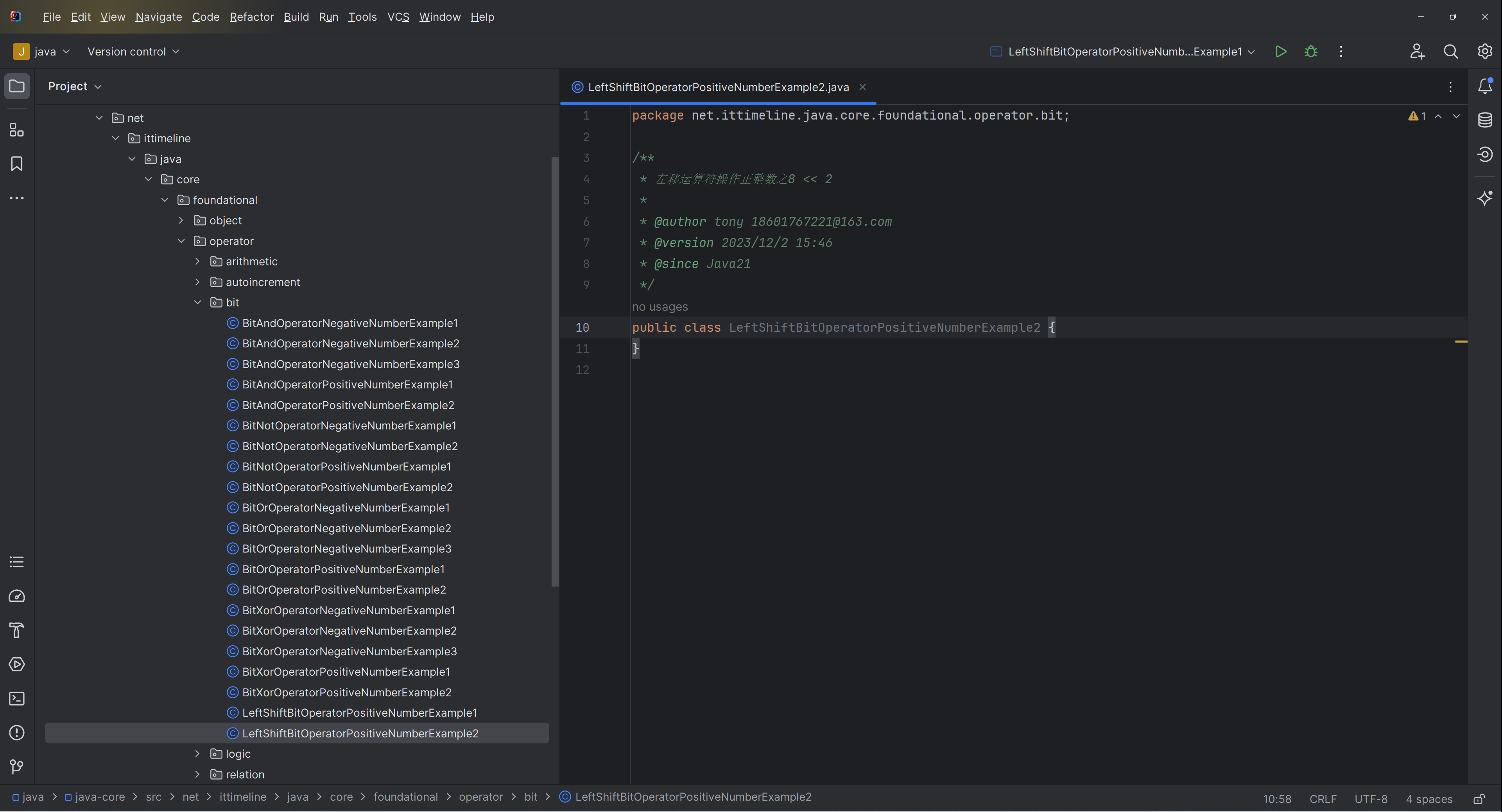Open the Terminal tool window icon
Screen dimensions: 1502x812
(x=17, y=698)
